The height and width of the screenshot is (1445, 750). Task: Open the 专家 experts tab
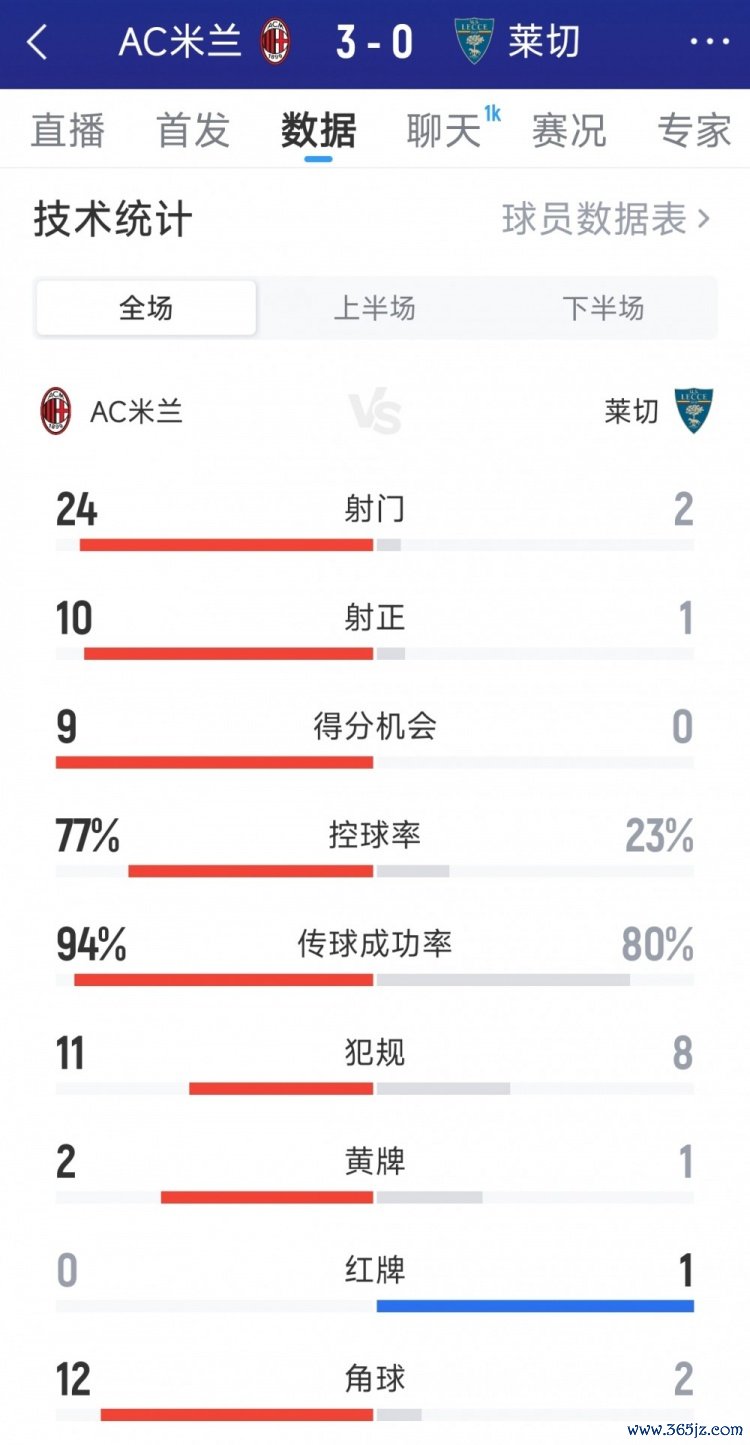[694, 131]
